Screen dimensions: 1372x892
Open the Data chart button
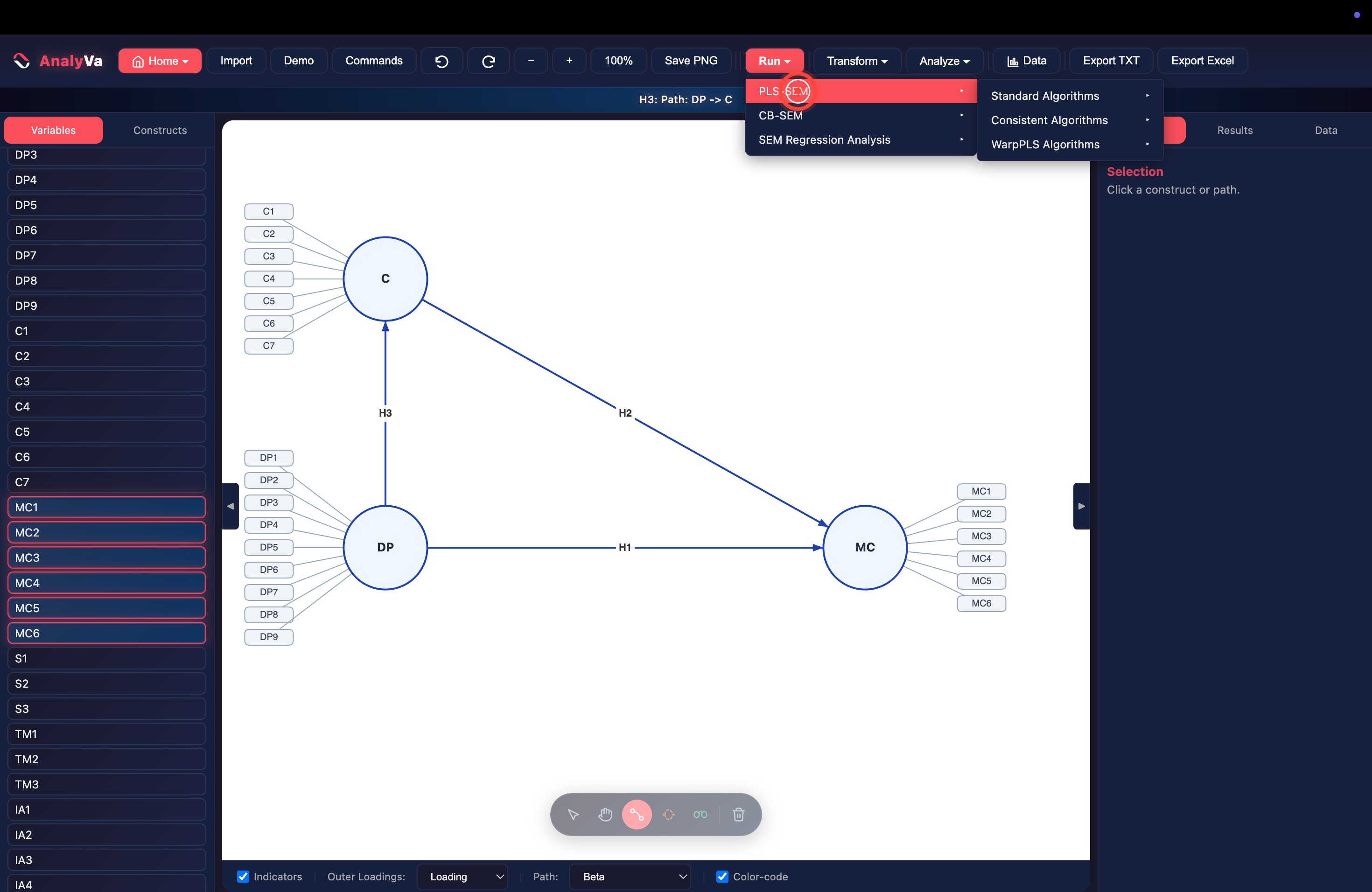tap(1027, 61)
